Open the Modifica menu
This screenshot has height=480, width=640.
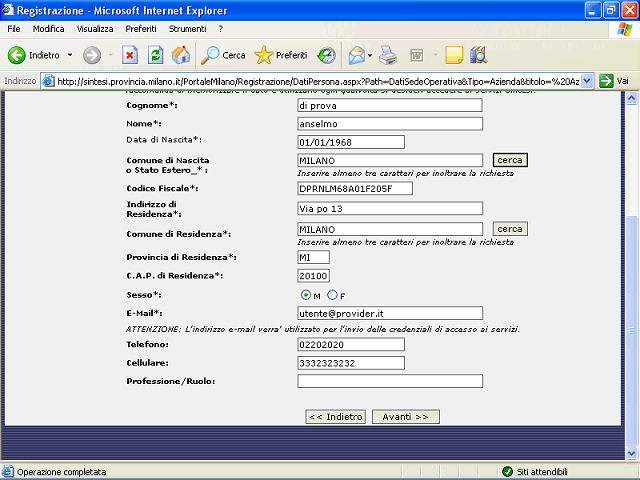click(x=49, y=29)
